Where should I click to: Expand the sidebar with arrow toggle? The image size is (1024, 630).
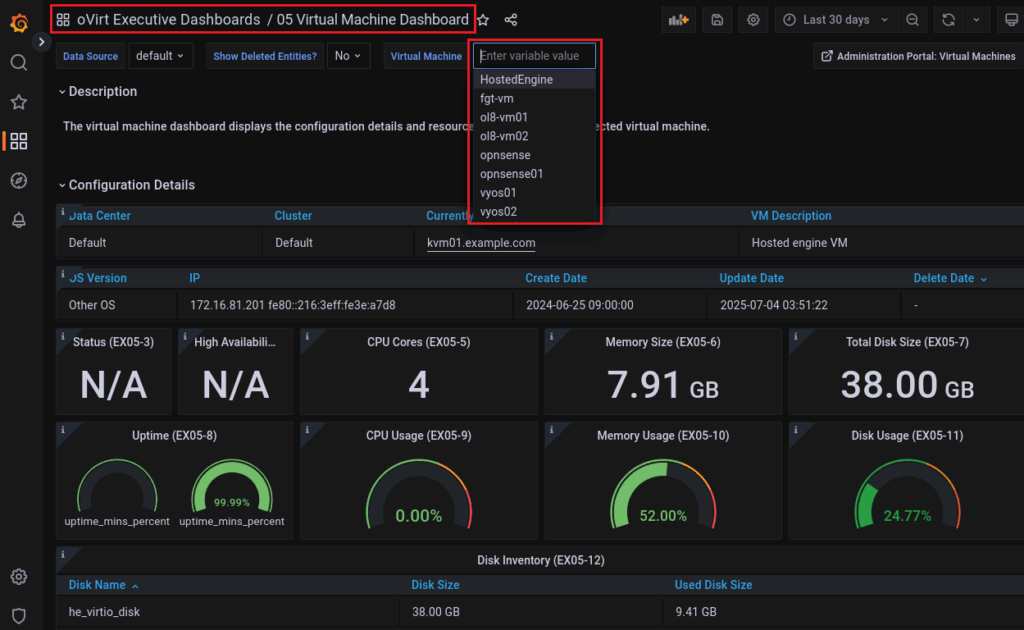point(41,42)
